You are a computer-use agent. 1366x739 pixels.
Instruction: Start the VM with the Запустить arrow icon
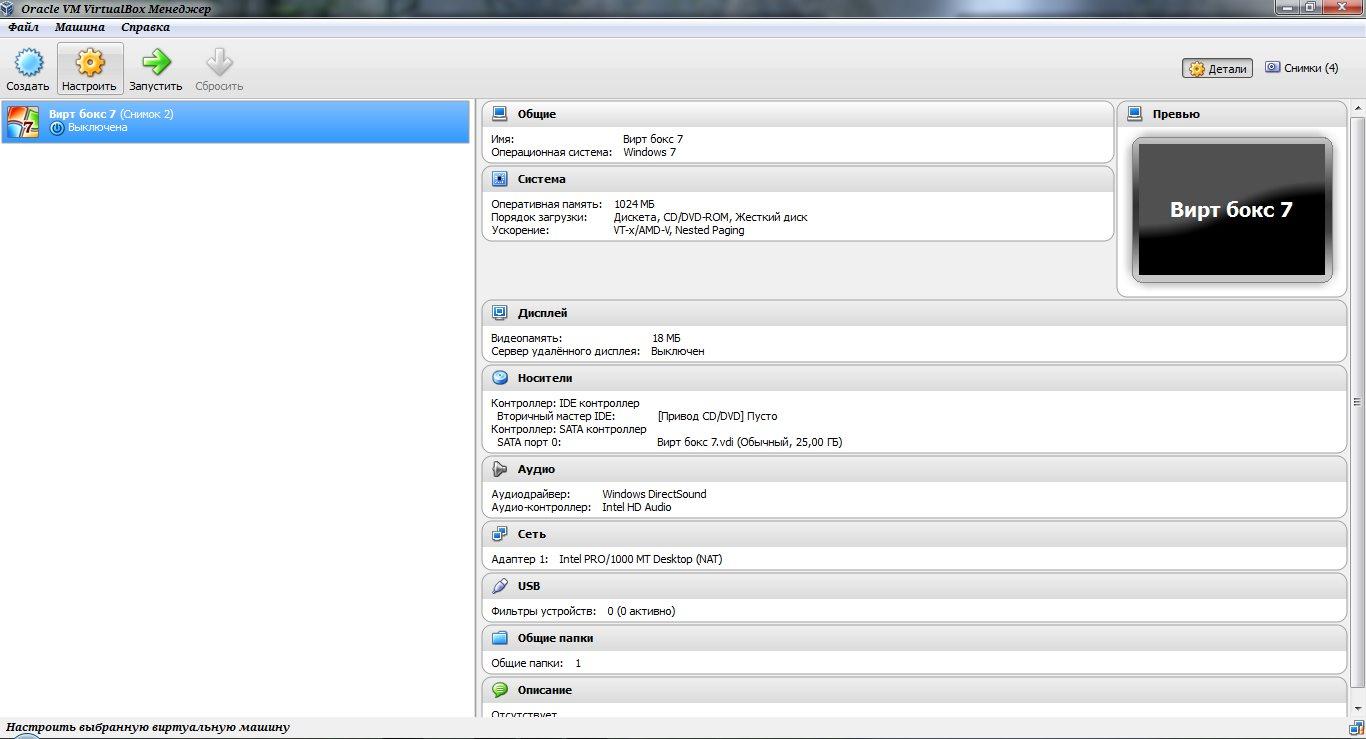(155, 63)
